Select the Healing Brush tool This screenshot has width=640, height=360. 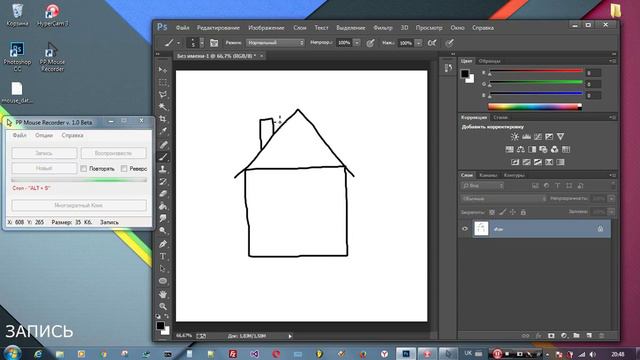point(163,144)
